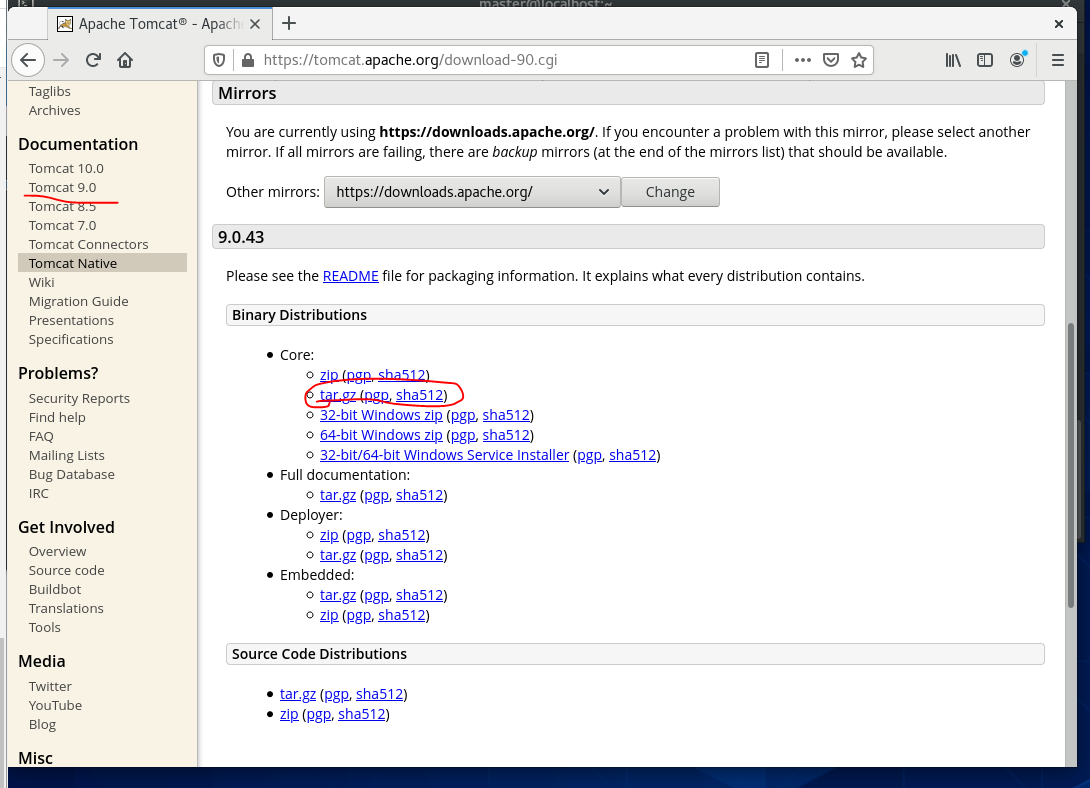The width and height of the screenshot is (1090, 788).
Task: Download Core zip distribution
Action: pyautogui.click(x=329, y=375)
